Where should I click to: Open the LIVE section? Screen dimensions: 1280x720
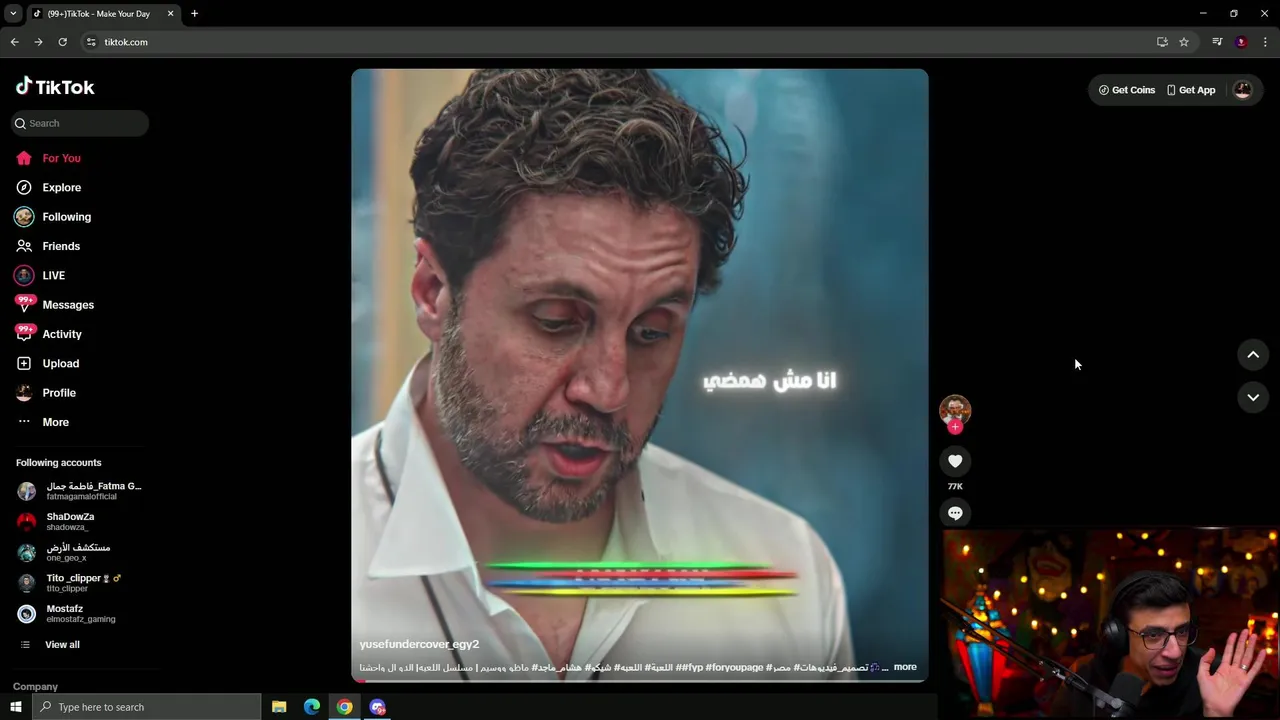coord(53,275)
